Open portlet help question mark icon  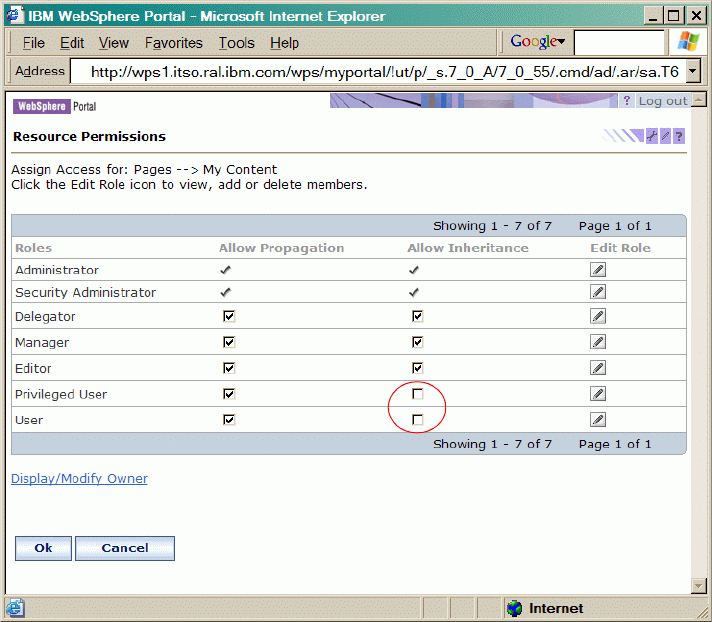(x=678, y=136)
